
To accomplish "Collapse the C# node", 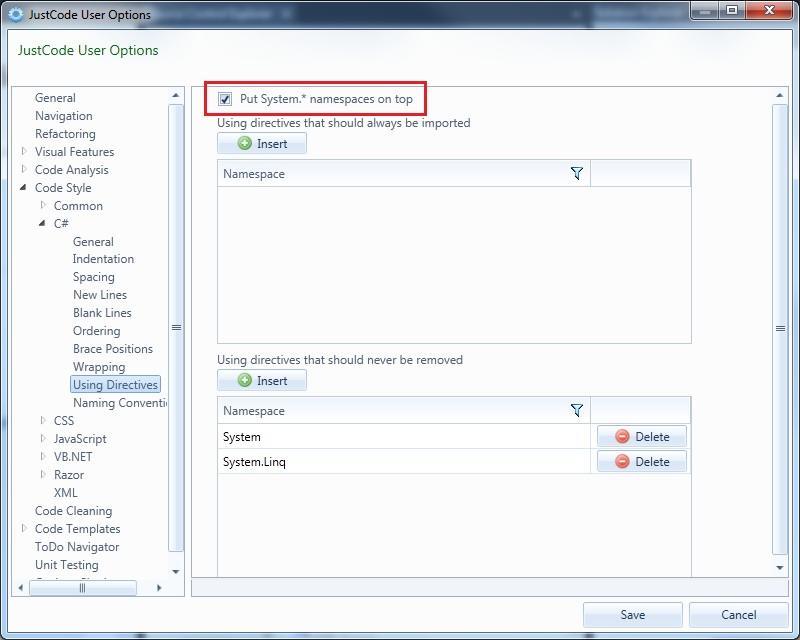I will click(42, 223).
